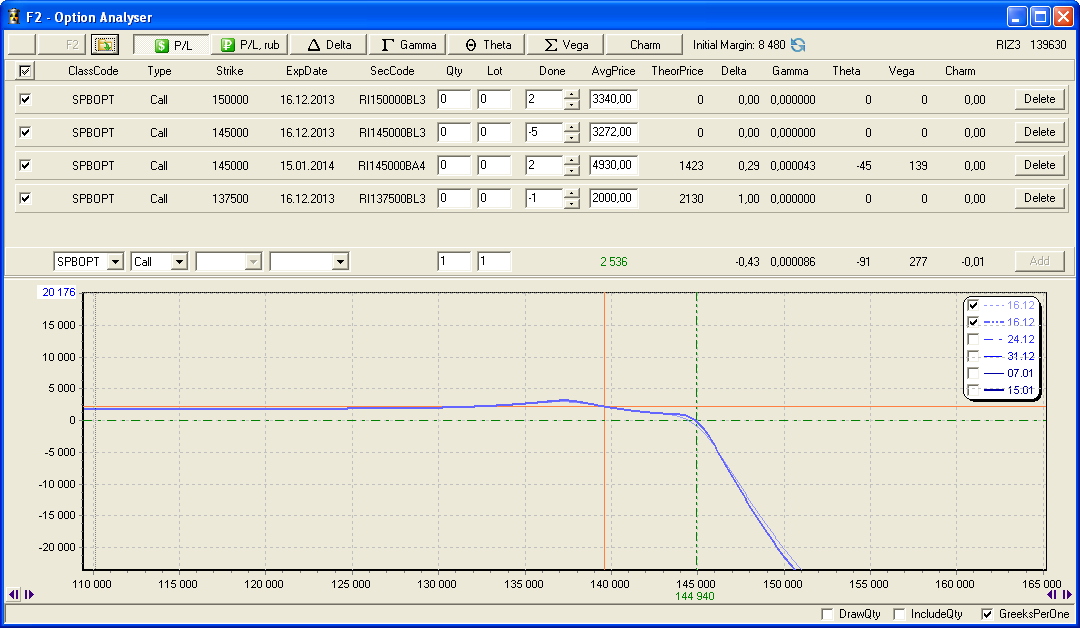This screenshot has width=1080, height=628.
Task: Click right-axis scroll arrows at bottom right
Action: point(1060,594)
